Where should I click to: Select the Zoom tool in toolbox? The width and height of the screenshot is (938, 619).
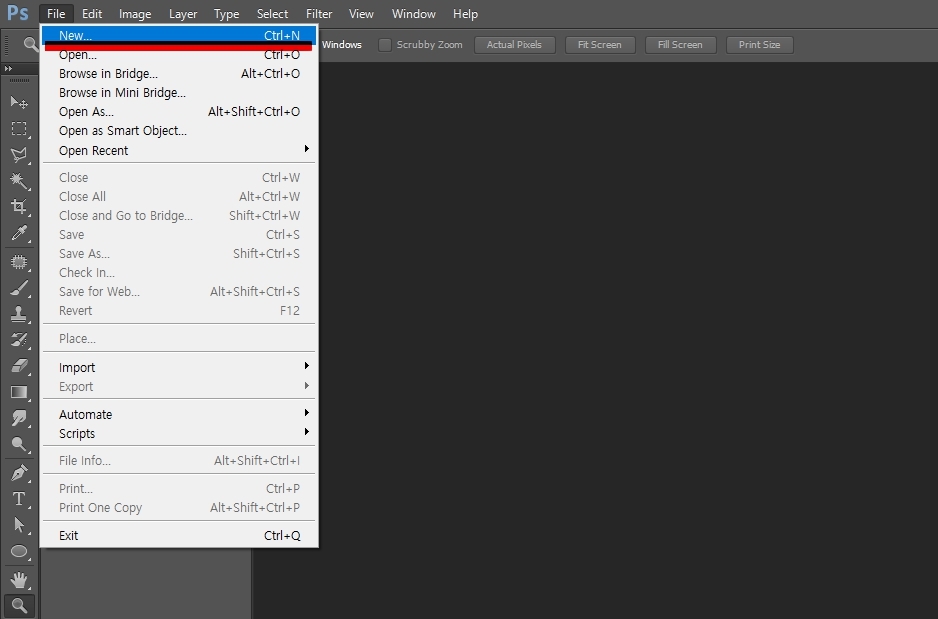coord(19,606)
